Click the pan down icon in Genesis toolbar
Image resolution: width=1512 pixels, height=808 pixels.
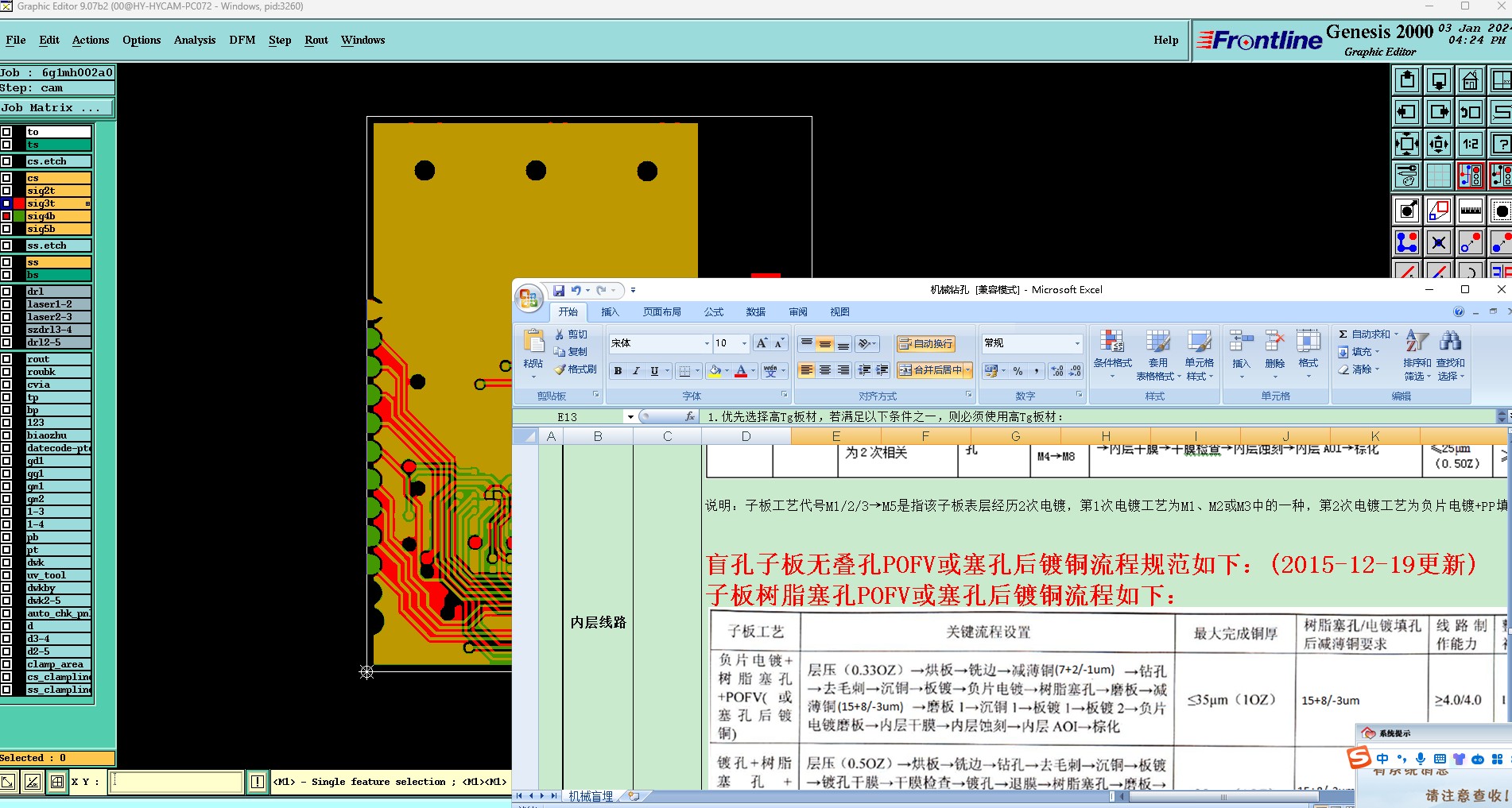pos(1439,80)
